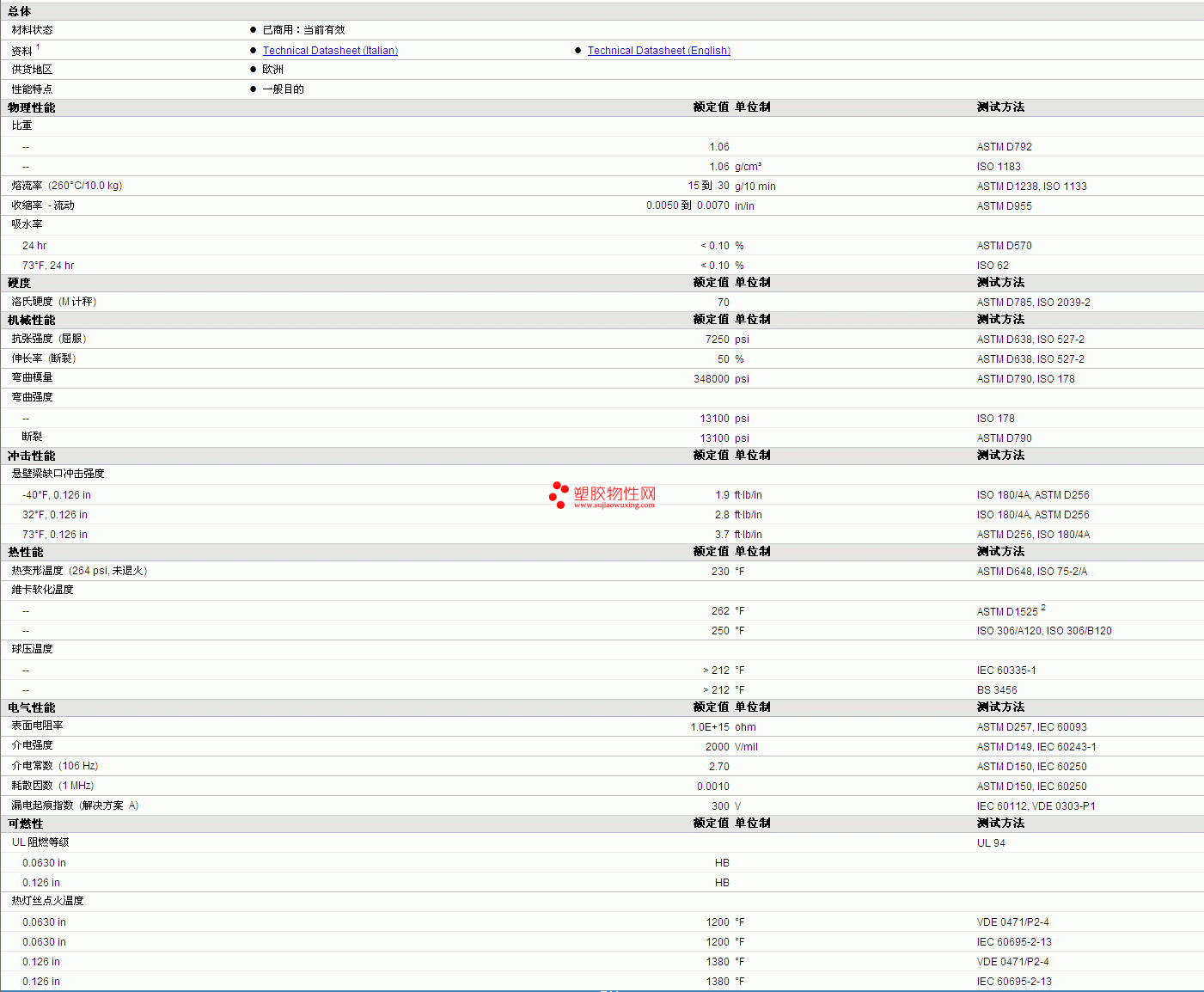Open the Technical Datasheet (English) link
Viewport: 1204px width, 992px height.
pos(658,51)
